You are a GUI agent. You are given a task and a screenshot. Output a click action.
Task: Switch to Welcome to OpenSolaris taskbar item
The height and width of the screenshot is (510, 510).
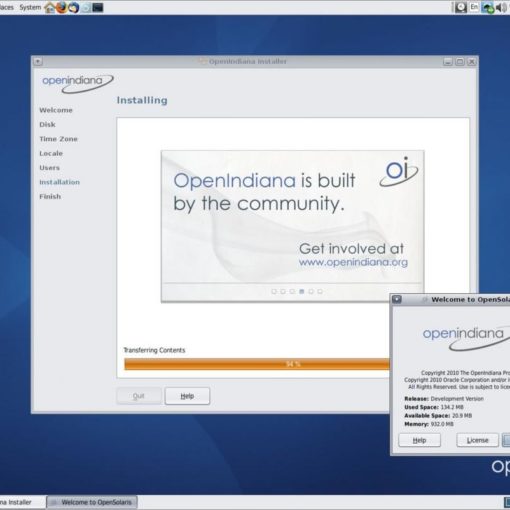click(x=92, y=502)
